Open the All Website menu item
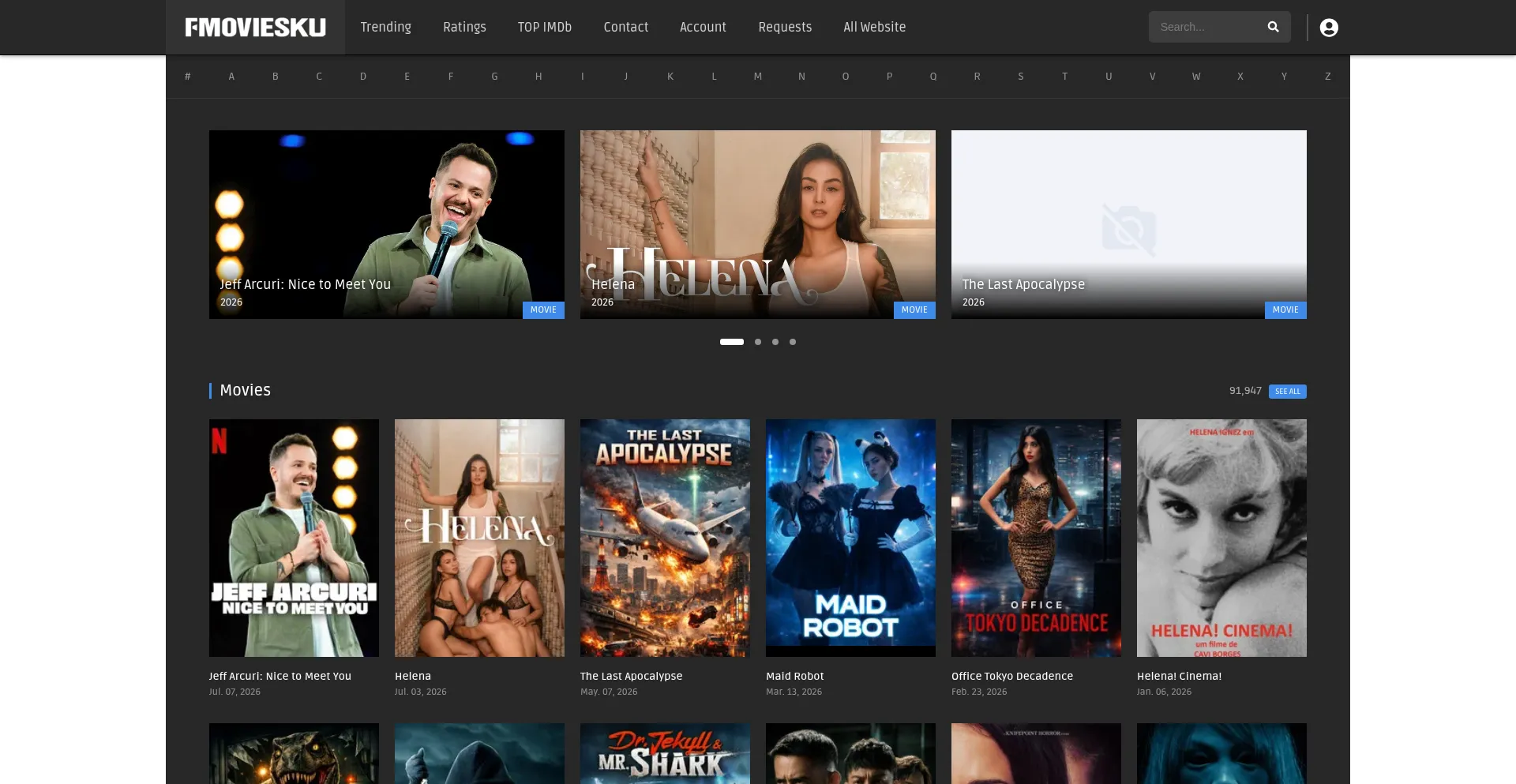This screenshot has width=1516, height=784. pos(875,27)
